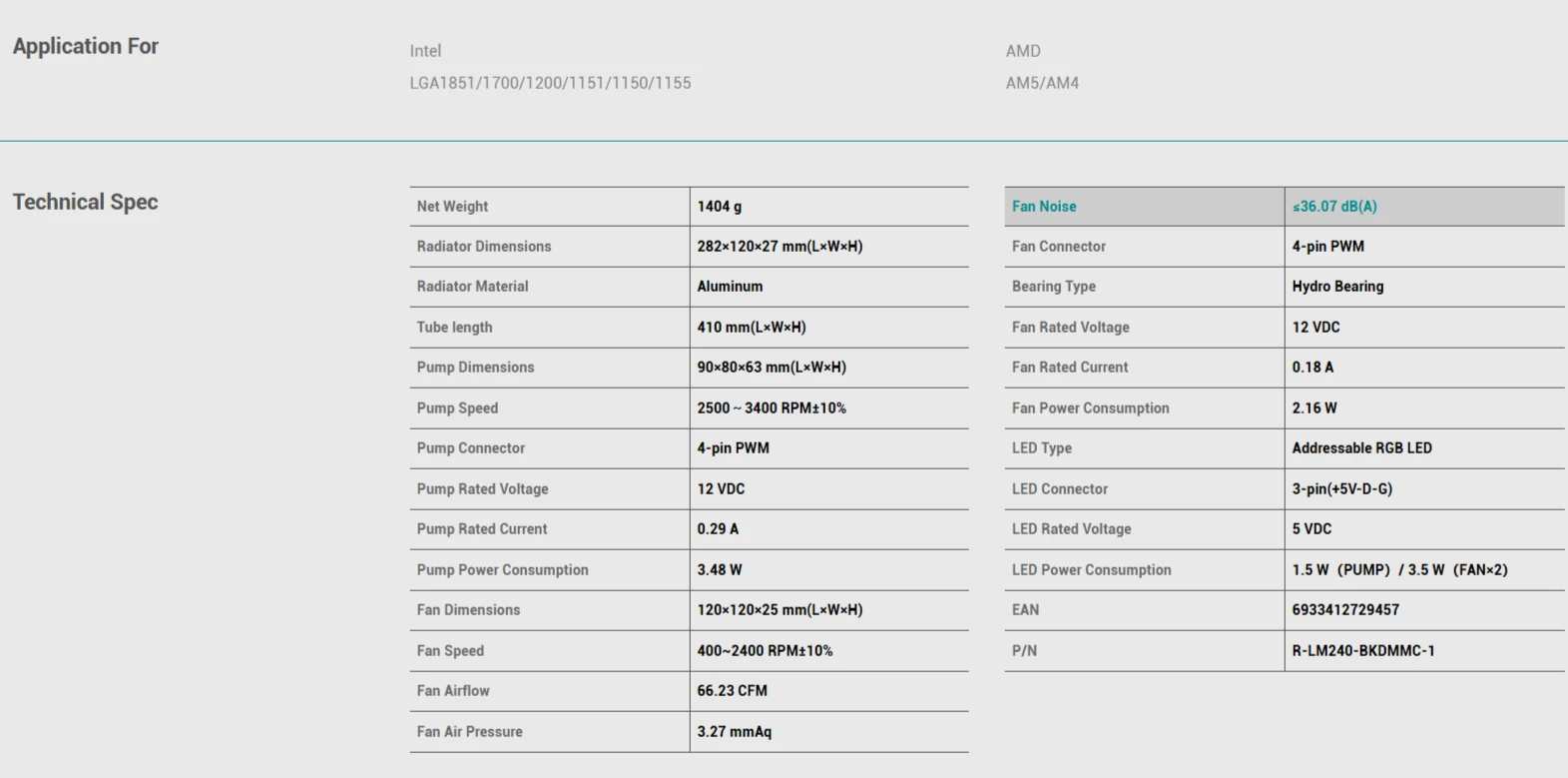Click the 'Pump Rated Voltage' label
Screen dimensions: 1568x778
[482, 489]
